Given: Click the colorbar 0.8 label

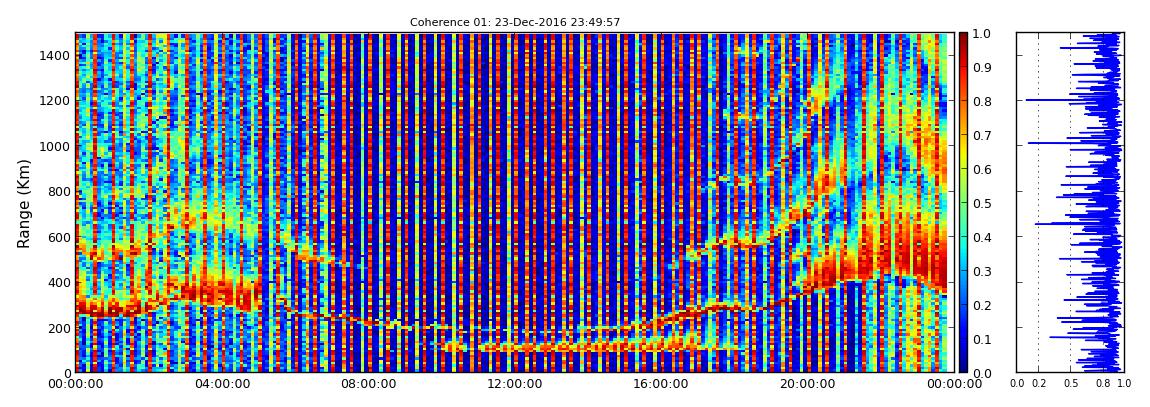Looking at the screenshot, I should pos(982,101).
